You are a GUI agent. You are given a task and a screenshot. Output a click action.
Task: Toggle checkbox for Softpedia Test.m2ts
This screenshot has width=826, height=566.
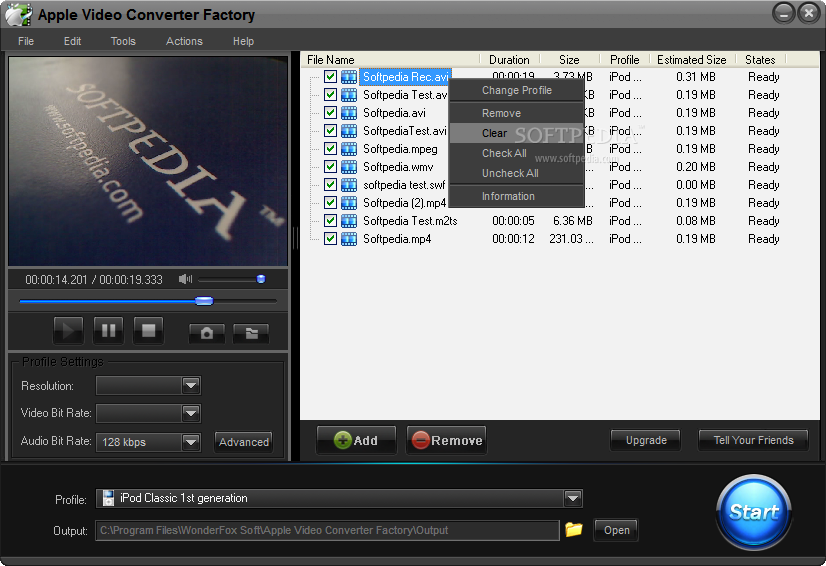tap(330, 221)
